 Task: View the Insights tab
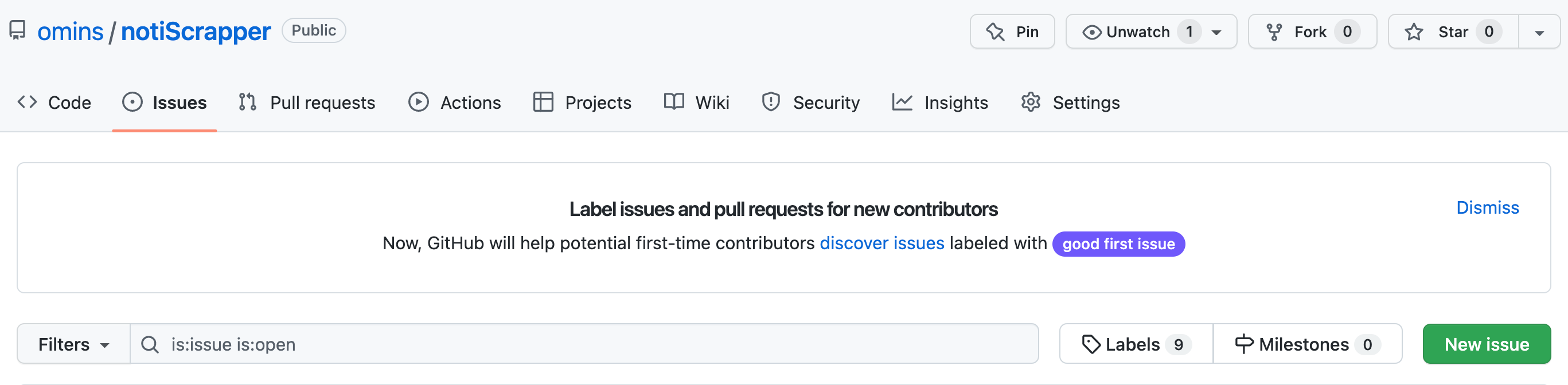(940, 102)
